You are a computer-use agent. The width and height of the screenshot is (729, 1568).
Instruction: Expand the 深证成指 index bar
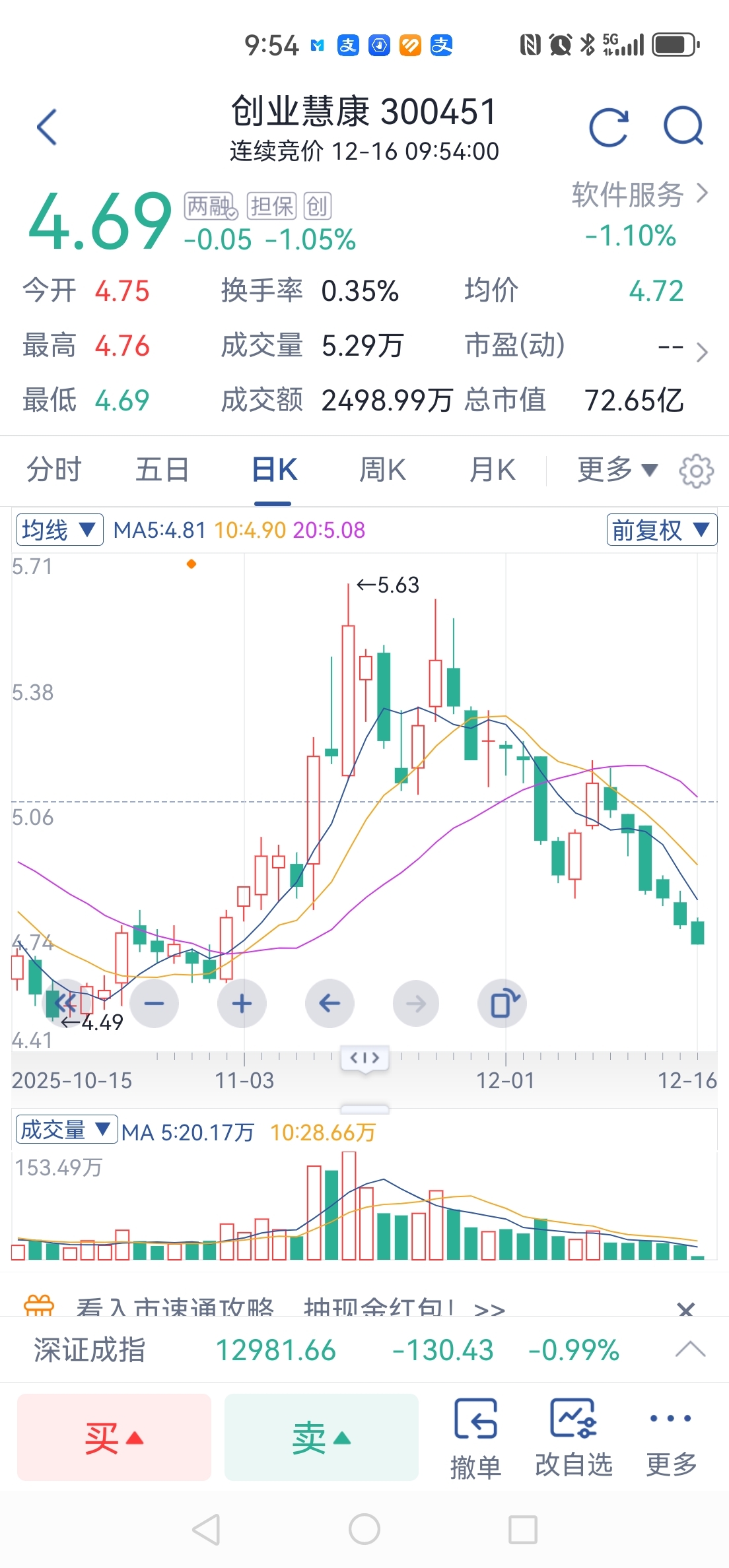pyautogui.click(x=690, y=1349)
